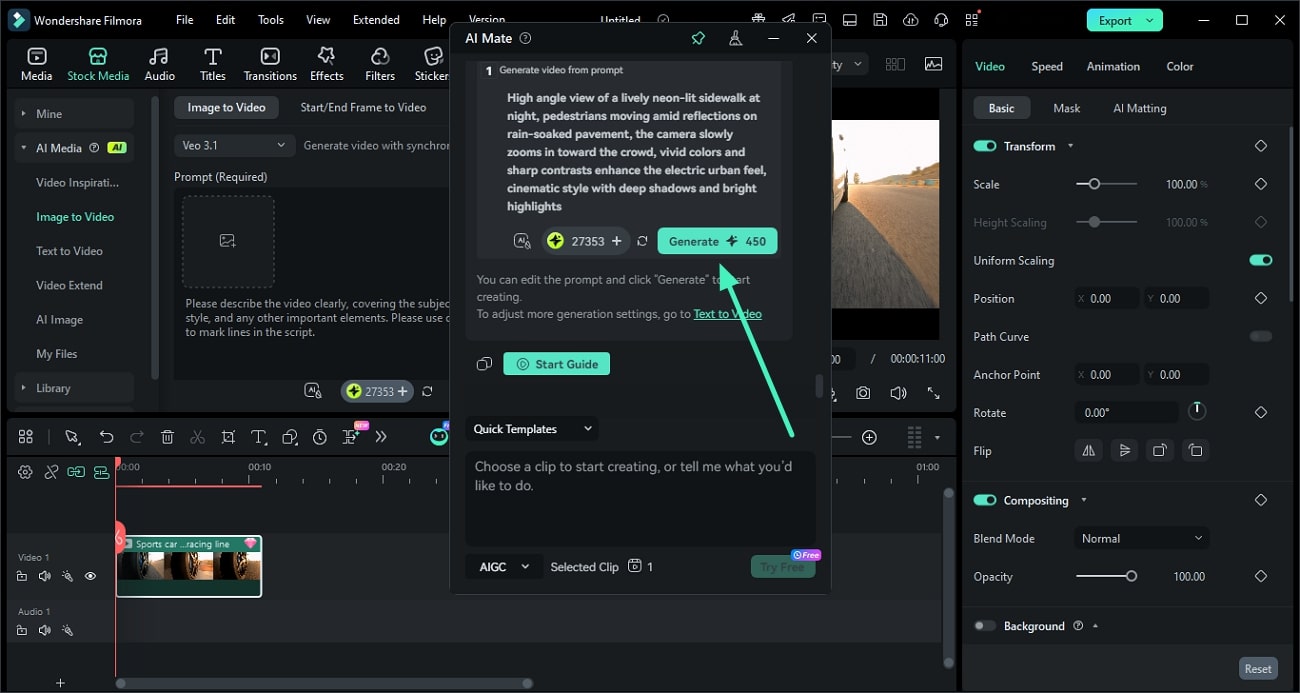Open the Text to Video link

click(728, 313)
